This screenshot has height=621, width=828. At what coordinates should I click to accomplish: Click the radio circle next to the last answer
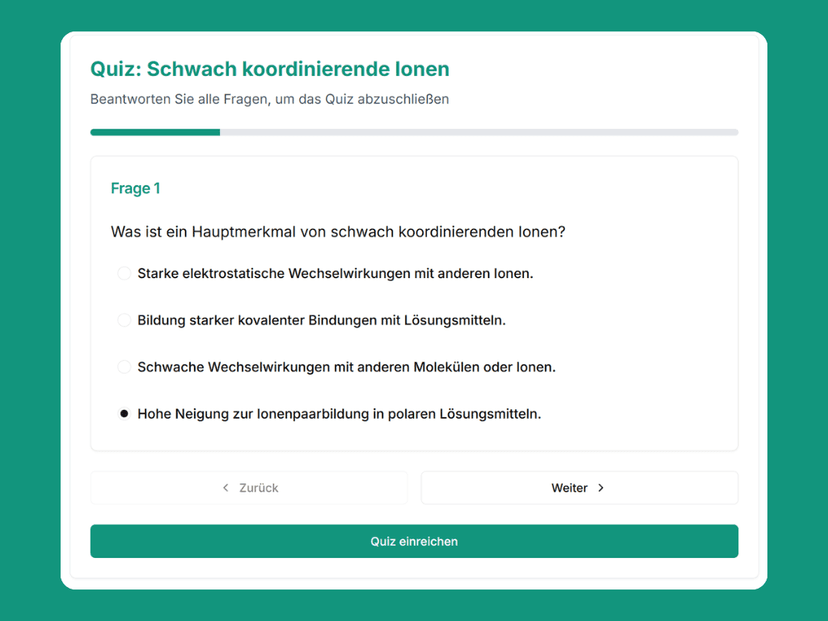pyautogui.click(x=123, y=413)
